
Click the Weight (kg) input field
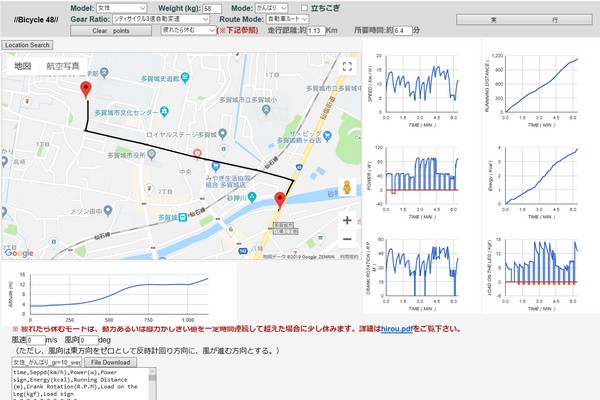click(212, 7)
